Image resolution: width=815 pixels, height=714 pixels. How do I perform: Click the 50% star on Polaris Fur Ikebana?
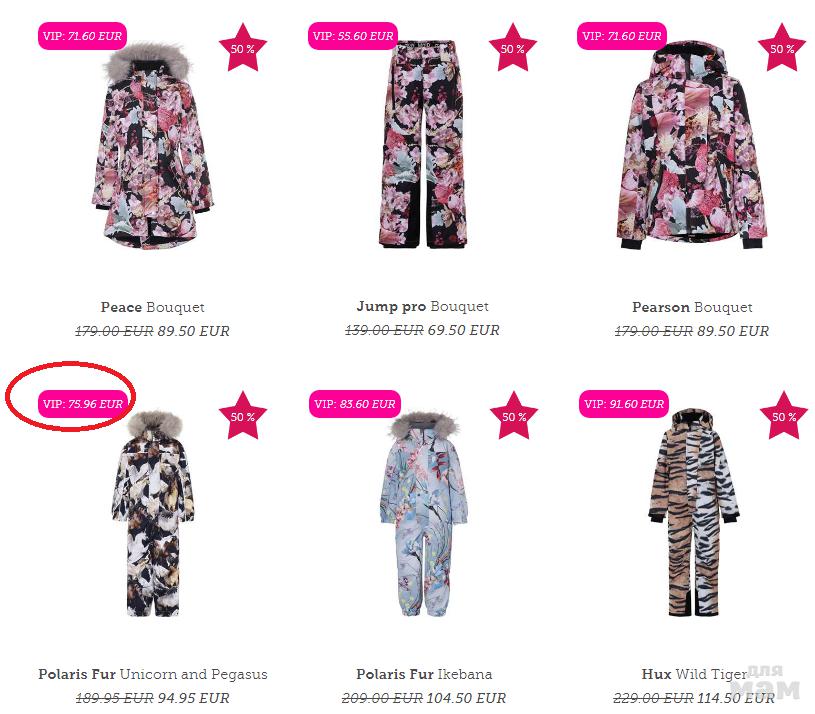[514, 415]
